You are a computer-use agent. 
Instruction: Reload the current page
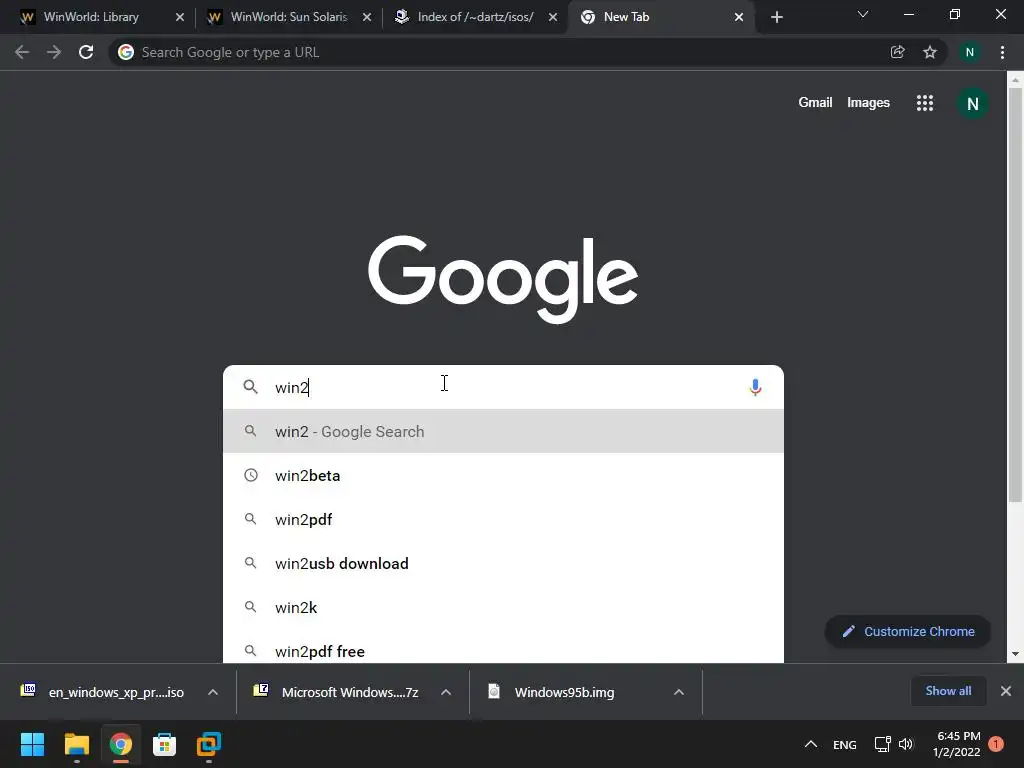pos(86,52)
